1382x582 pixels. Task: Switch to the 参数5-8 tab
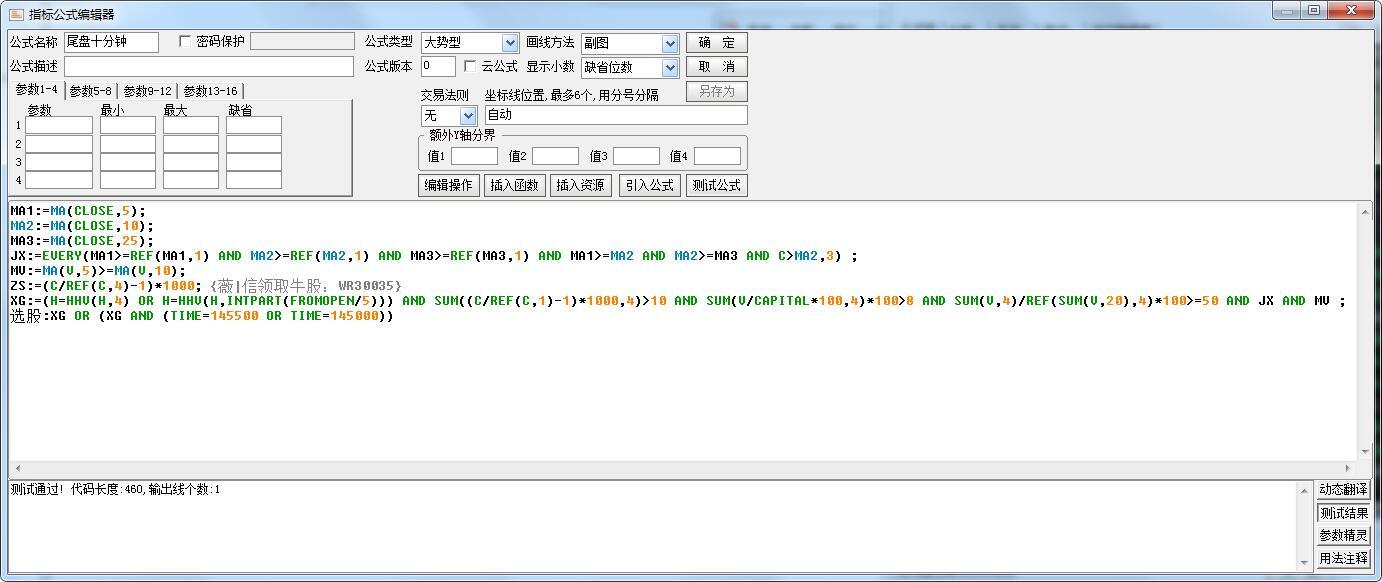[x=91, y=91]
